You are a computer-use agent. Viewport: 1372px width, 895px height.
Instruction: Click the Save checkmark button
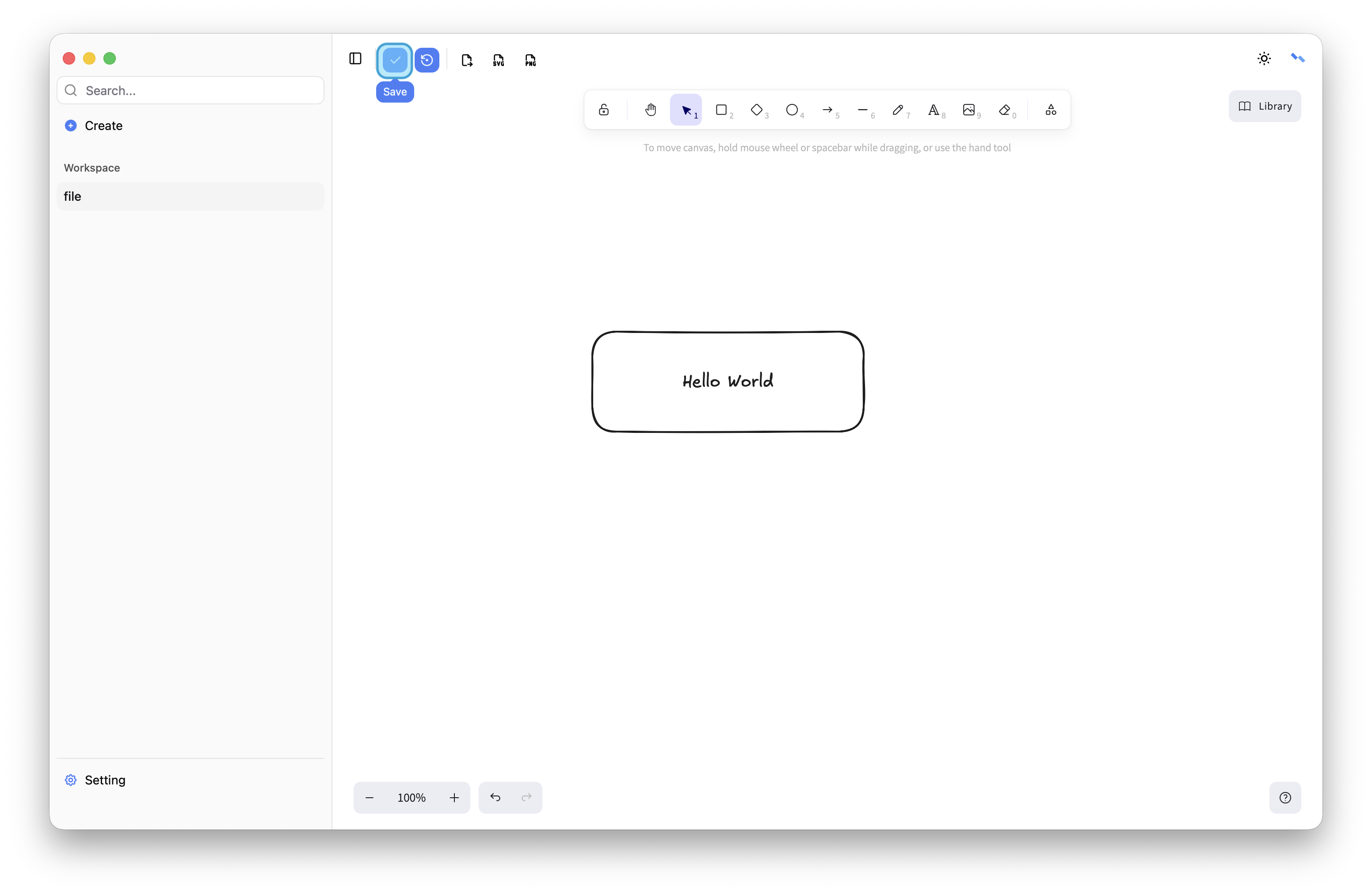click(x=395, y=60)
